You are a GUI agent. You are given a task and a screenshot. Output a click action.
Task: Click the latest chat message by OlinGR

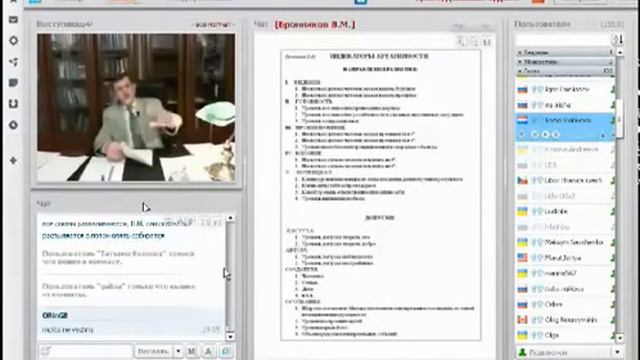[131, 322]
